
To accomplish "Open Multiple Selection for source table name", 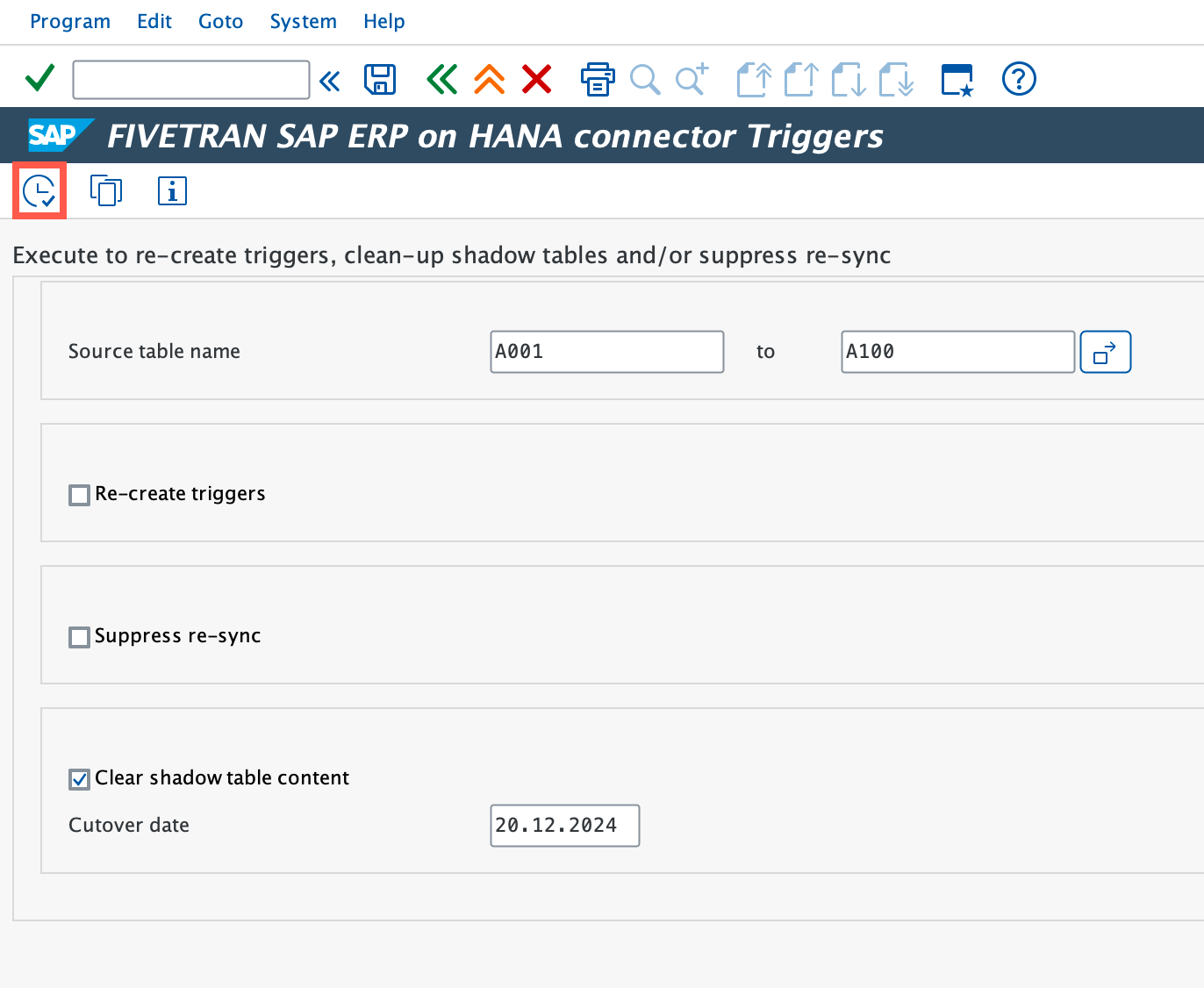I will (1106, 352).
